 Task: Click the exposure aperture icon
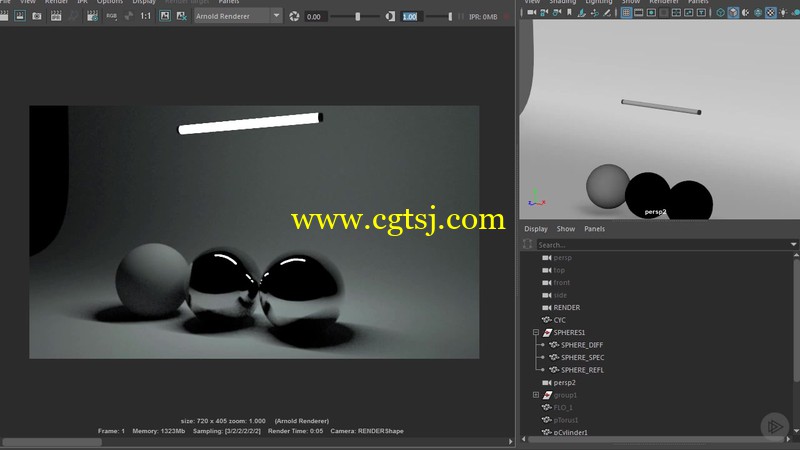point(294,16)
